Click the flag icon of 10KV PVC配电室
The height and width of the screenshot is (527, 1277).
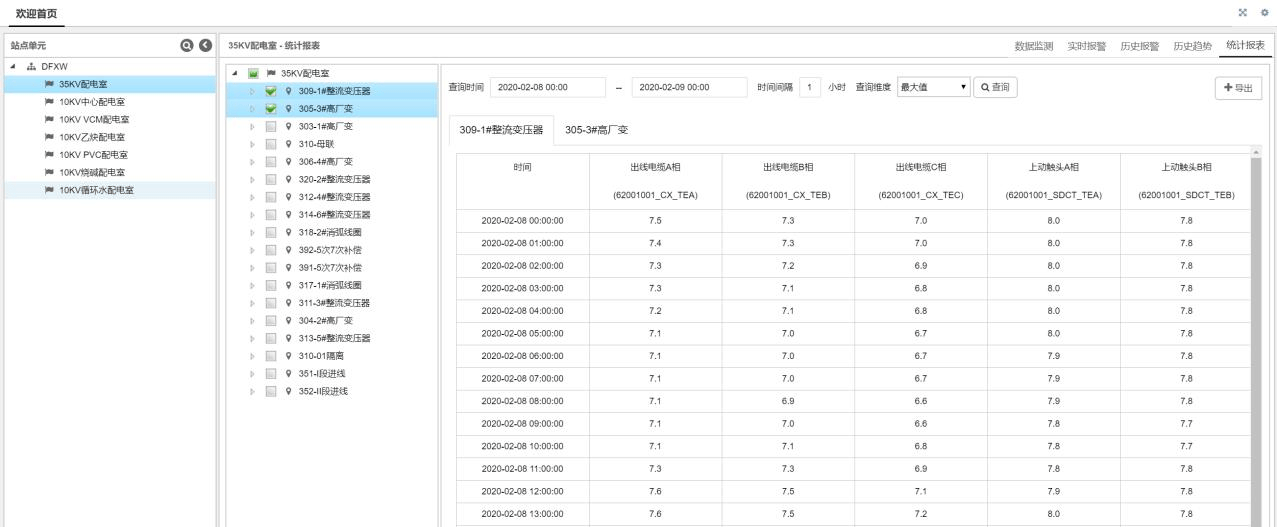pyautogui.click(x=48, y=155)
